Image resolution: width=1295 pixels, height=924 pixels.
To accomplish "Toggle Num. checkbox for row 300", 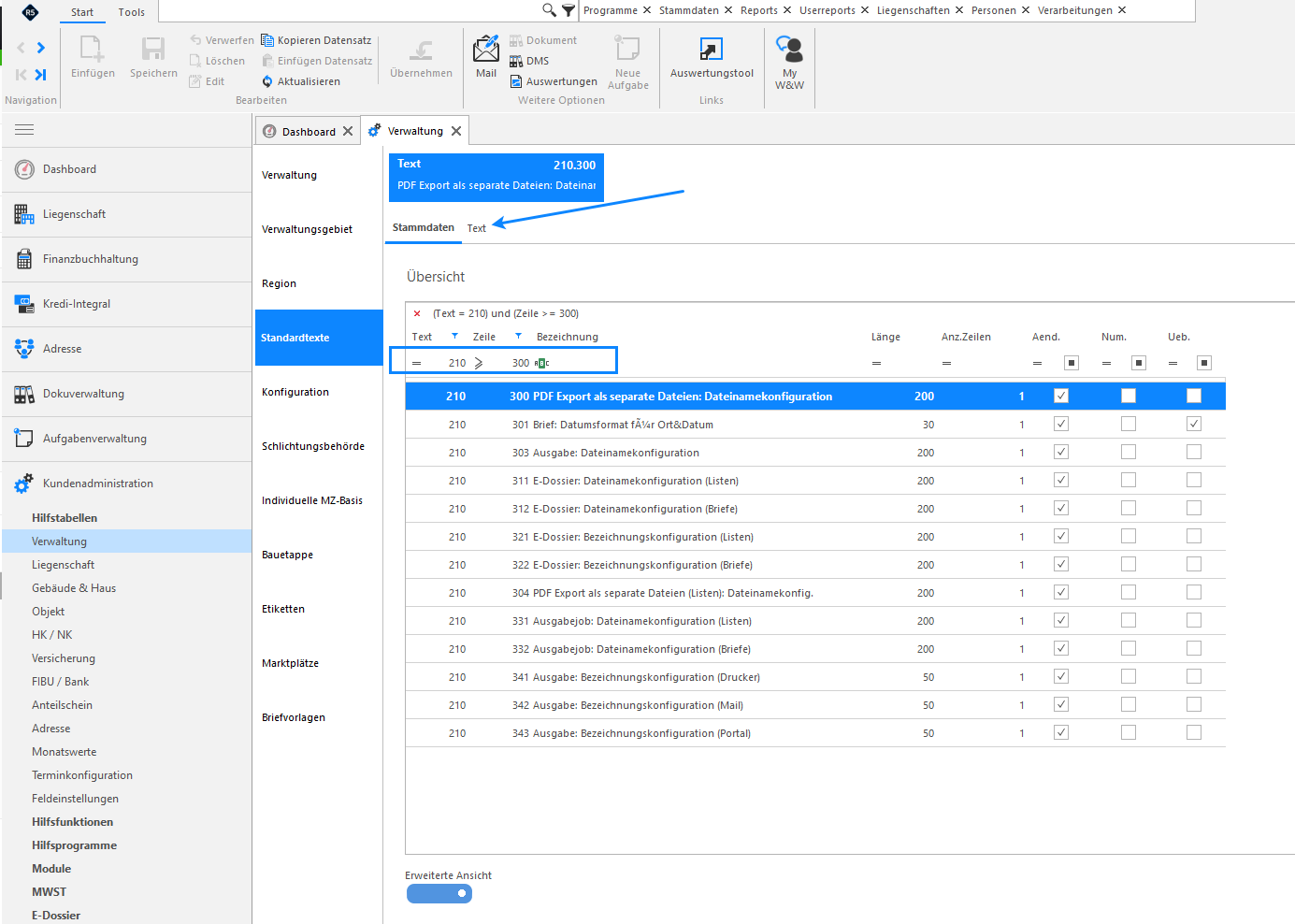I will [1129, 396].
